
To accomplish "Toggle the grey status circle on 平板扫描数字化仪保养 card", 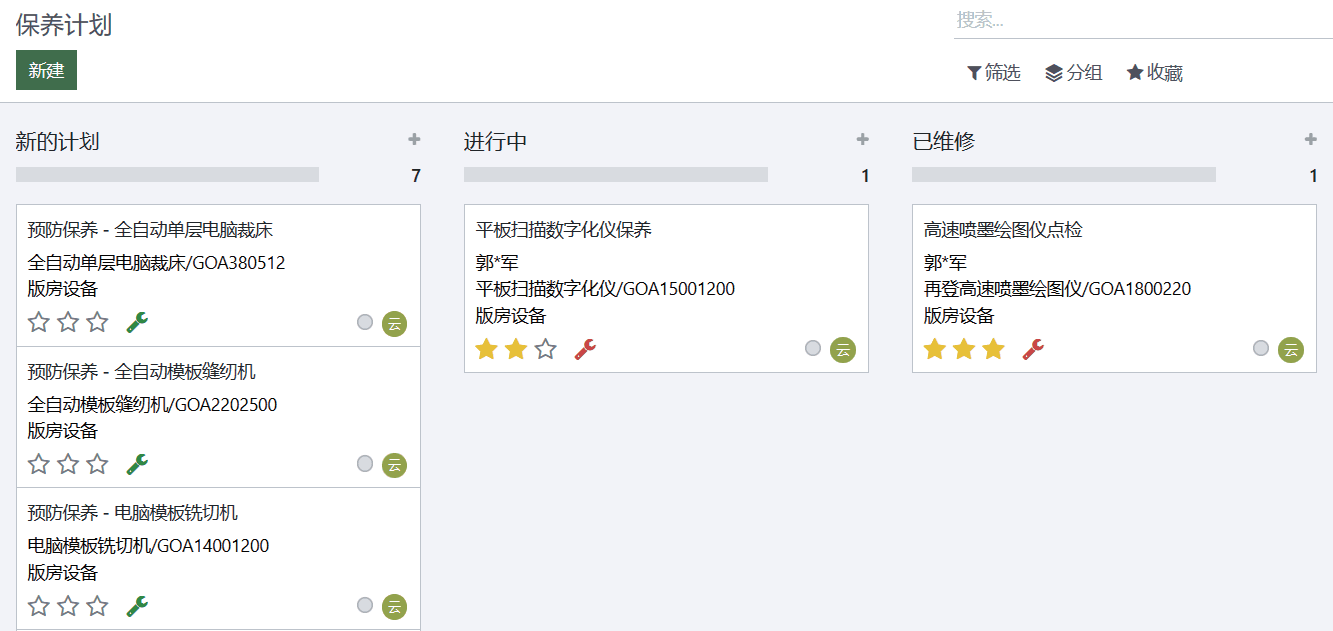I will [x=813, y=348].
